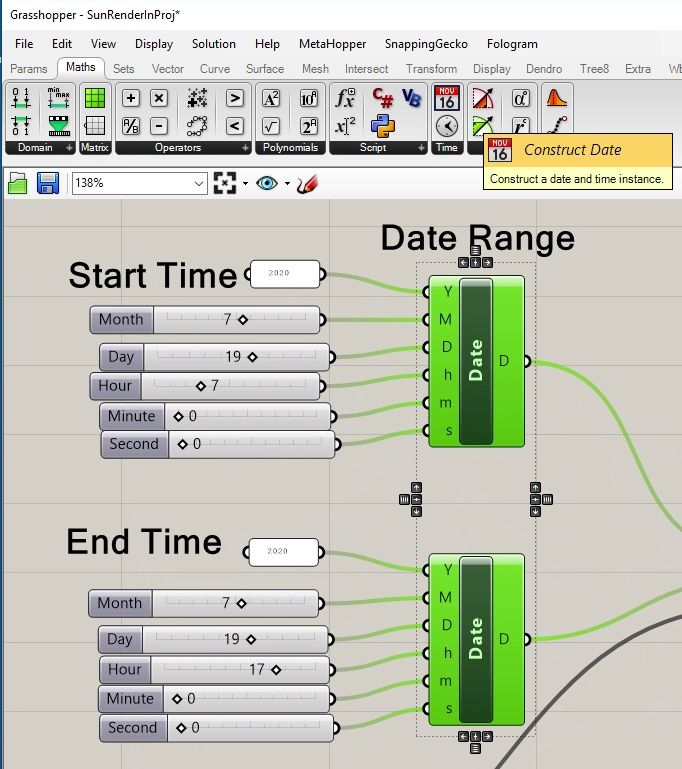Select the upper Date component
The width and height of the screenshot is (682, 769).
pos(476,361)
